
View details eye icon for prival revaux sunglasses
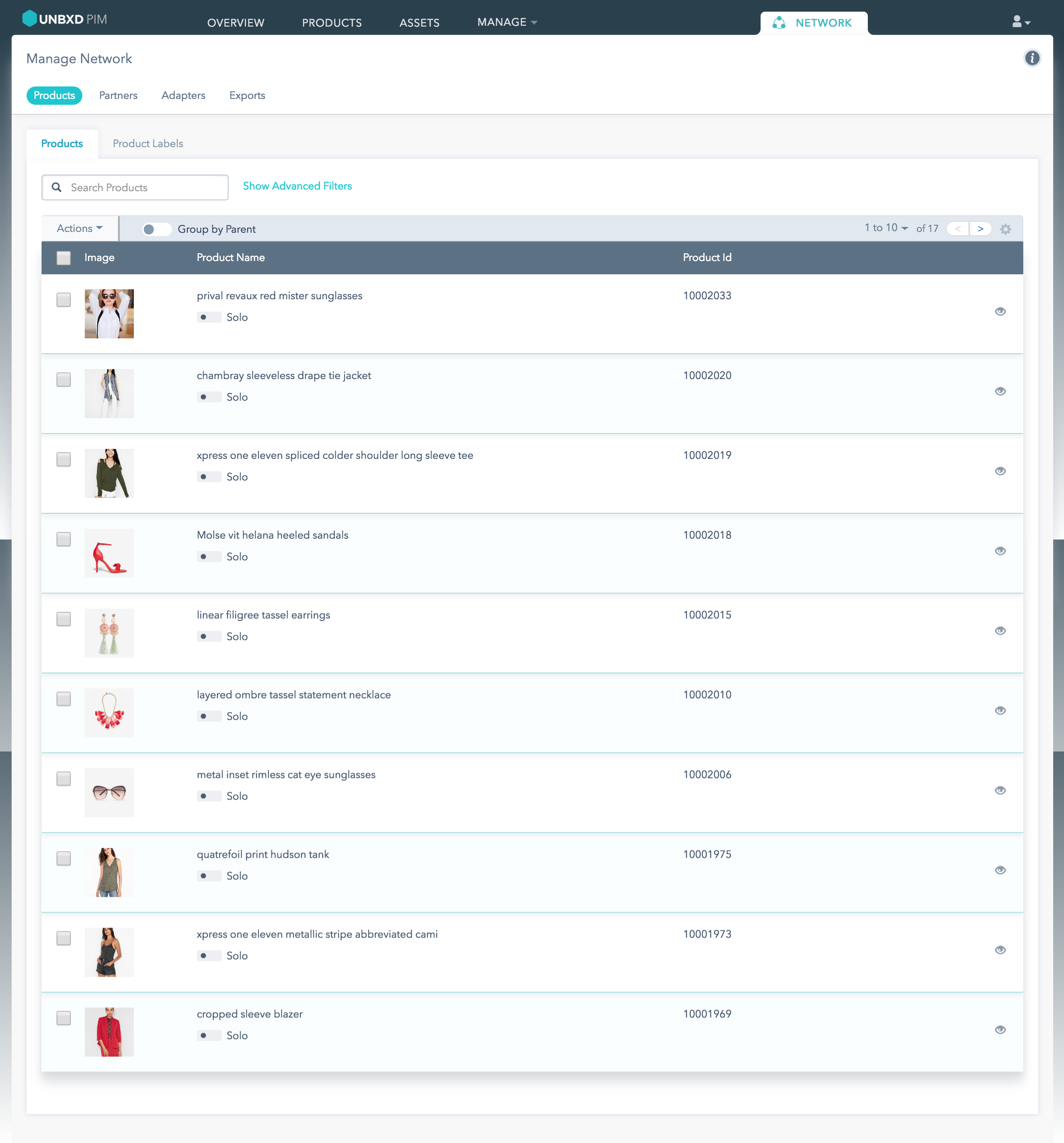pyautogui.click(x=1000, y=312)
